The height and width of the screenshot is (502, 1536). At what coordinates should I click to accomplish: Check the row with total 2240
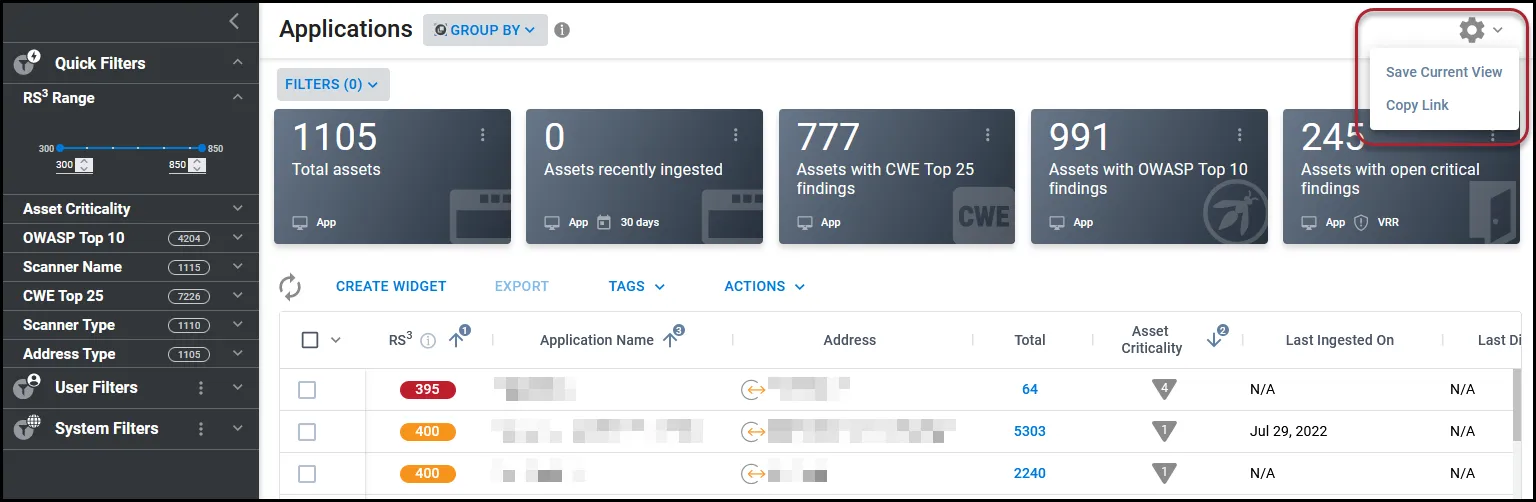coord(307,474)
